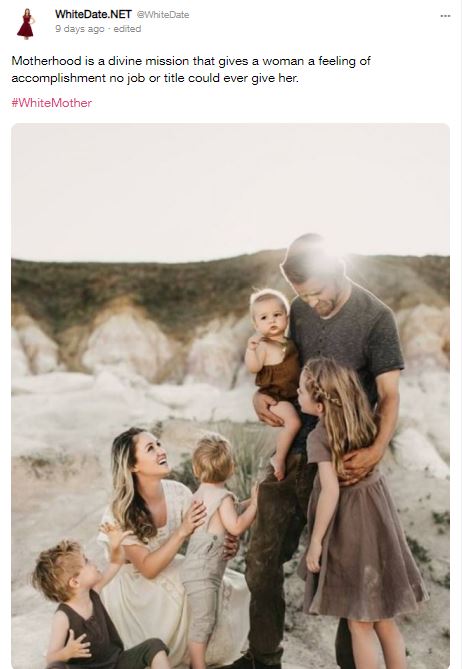Open the '9 days ago' timestamp permalink
Image resolution: width=462 pixels, height=669 pixels.
pos(80,29)
